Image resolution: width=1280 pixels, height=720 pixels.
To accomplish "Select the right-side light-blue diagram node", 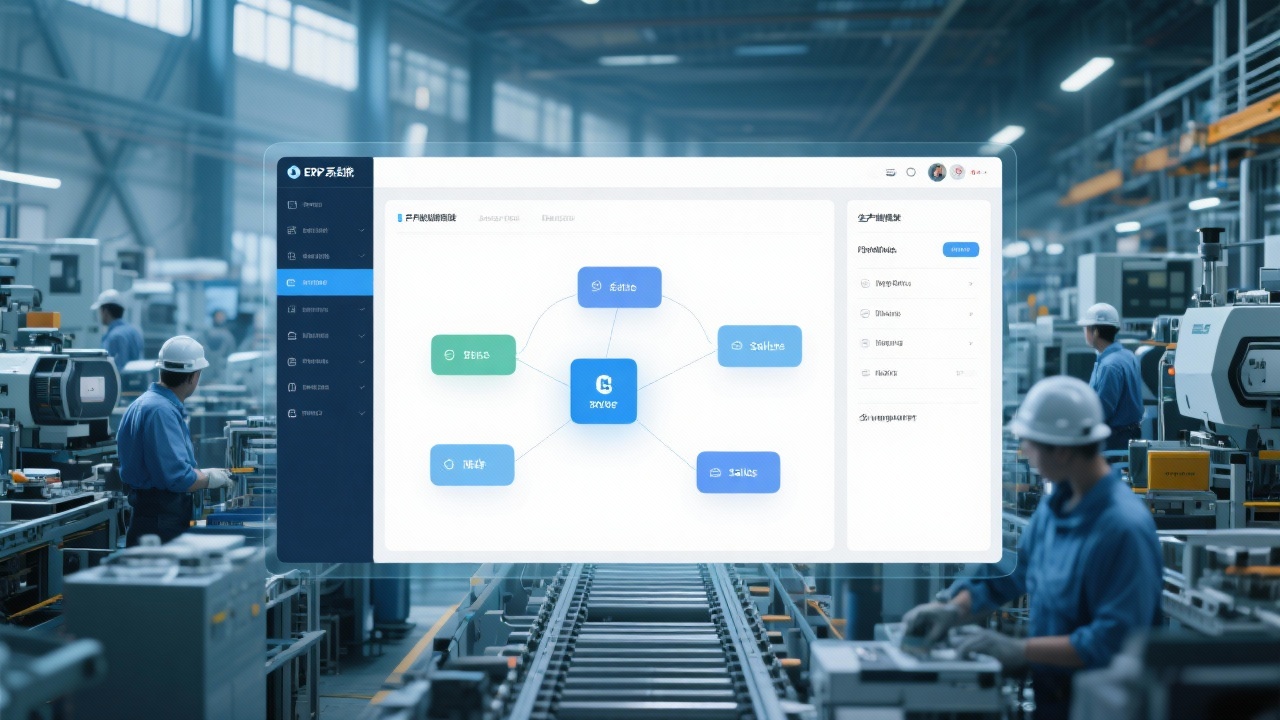I will (759, 346).
